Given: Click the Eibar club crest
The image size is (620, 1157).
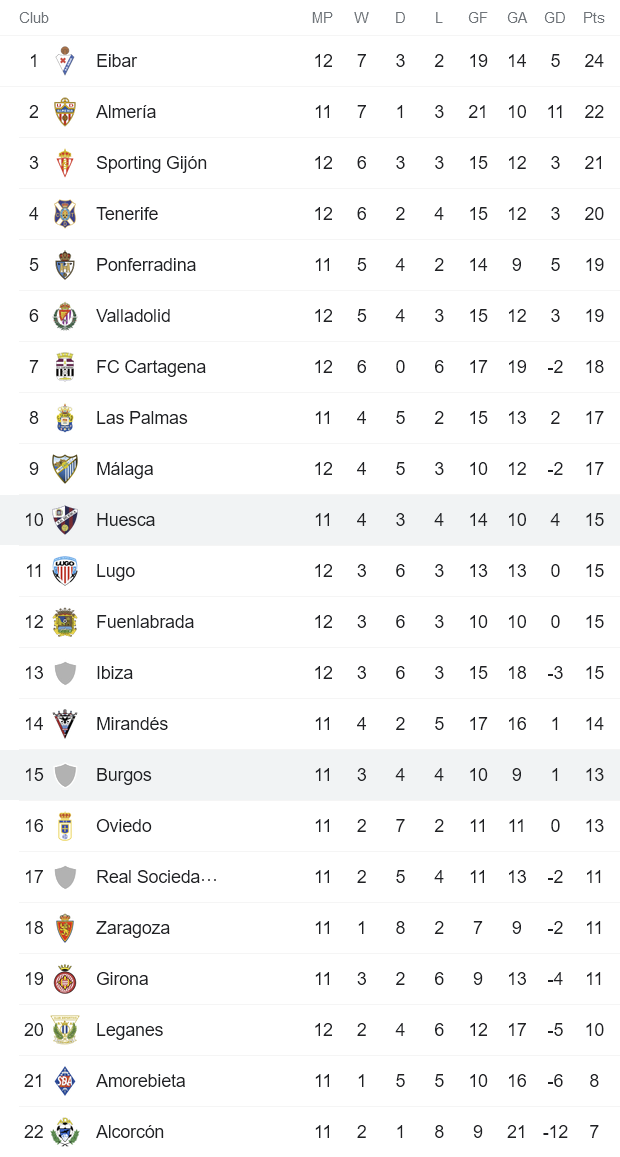Looking at the screenshot, I should (x=64, y=61).
